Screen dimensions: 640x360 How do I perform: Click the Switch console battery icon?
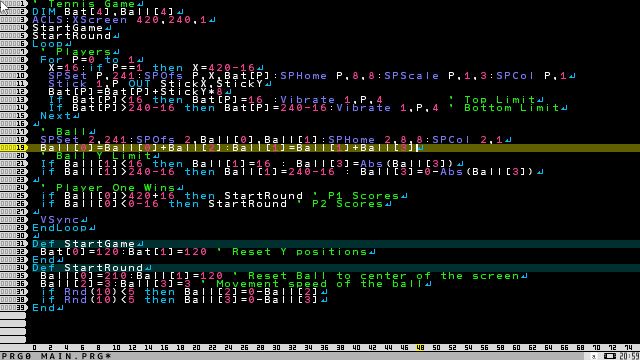610,356
